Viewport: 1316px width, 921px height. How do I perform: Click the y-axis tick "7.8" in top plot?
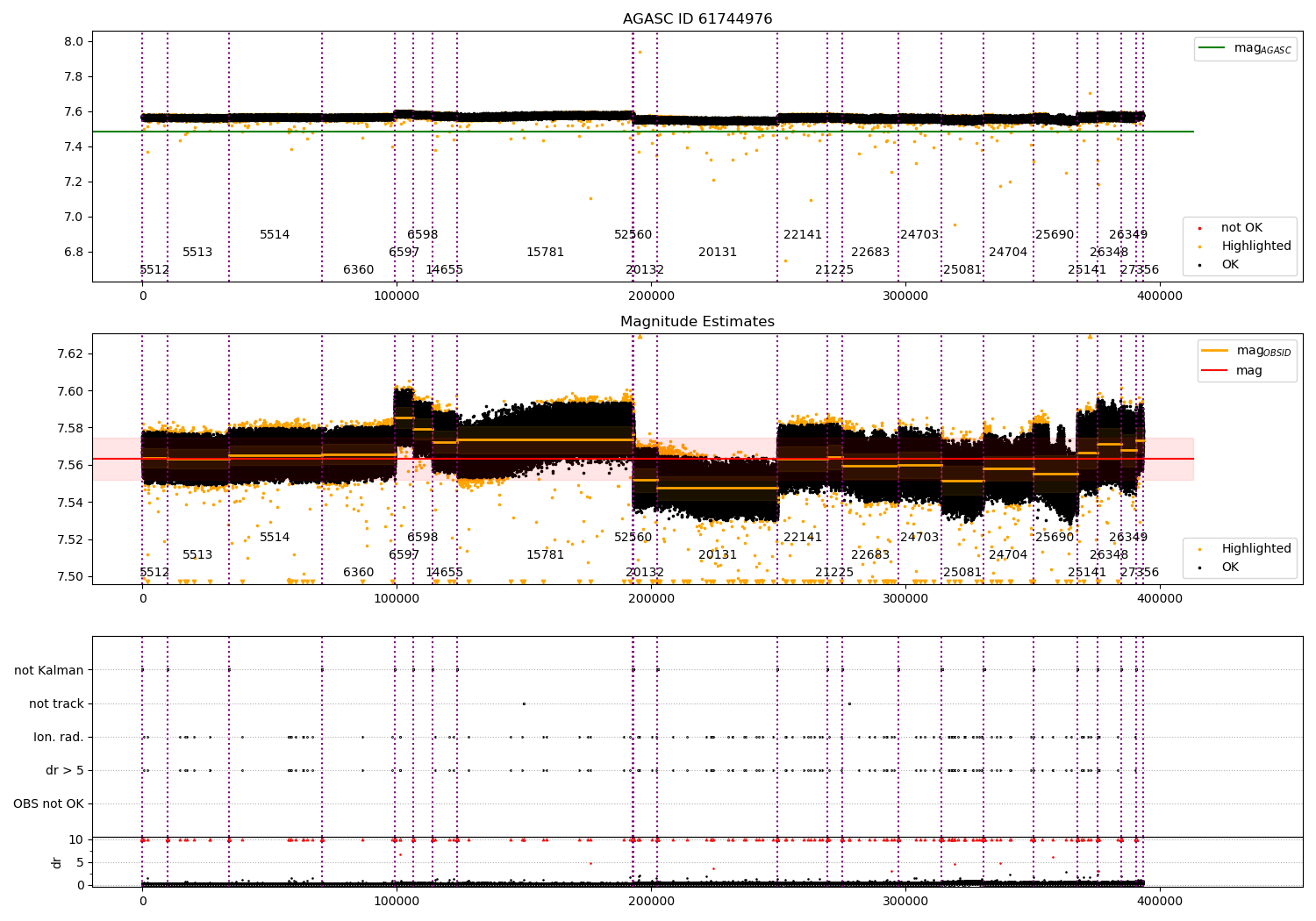point(74,77)
